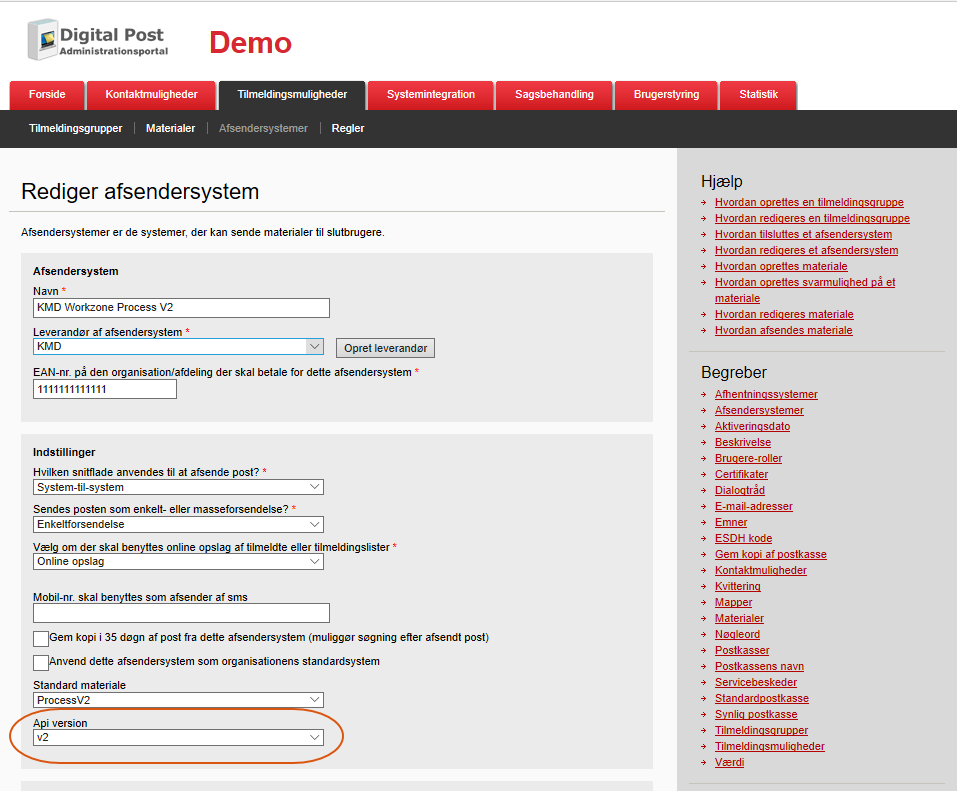Open help link Hvordan oprettes en tilmeldingsgruppe
This screenshot has height=791, width=957.
809,202
